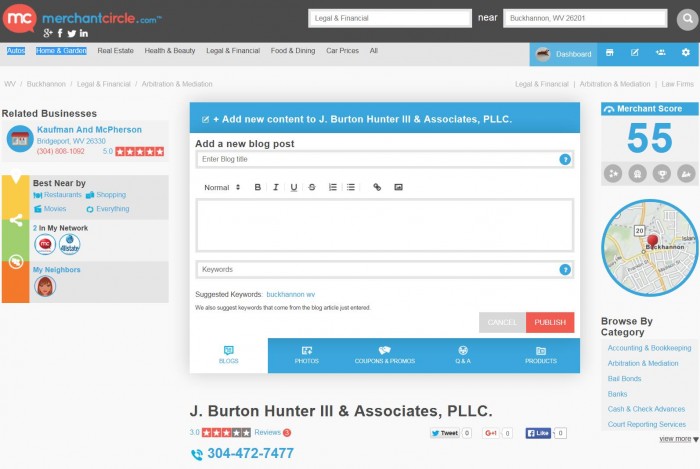Click the suggested keyword buckhannon wv
This screenshot has width=700, height=469.
[291, 295]
